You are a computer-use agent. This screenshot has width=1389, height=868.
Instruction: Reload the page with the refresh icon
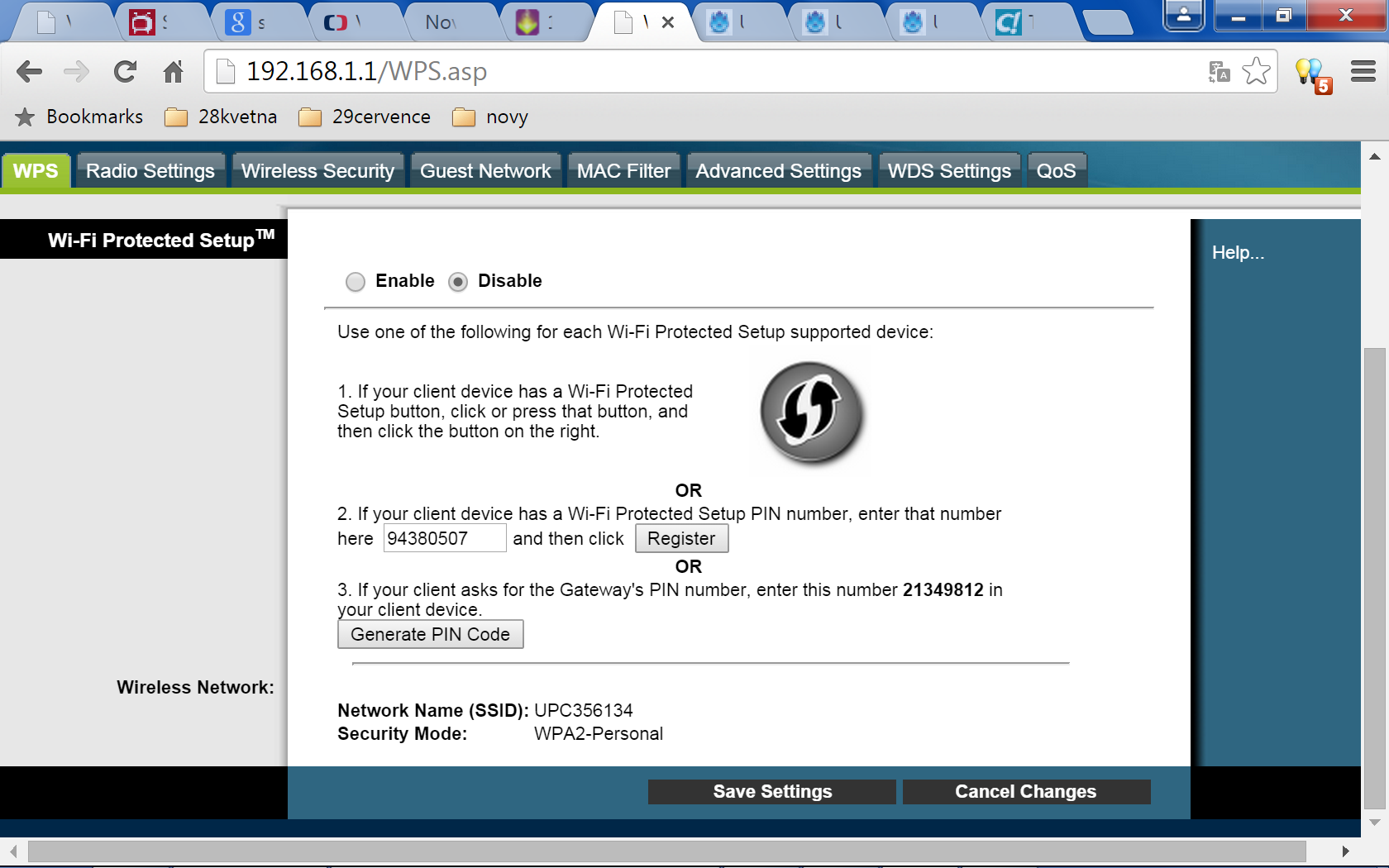(125, 72)
